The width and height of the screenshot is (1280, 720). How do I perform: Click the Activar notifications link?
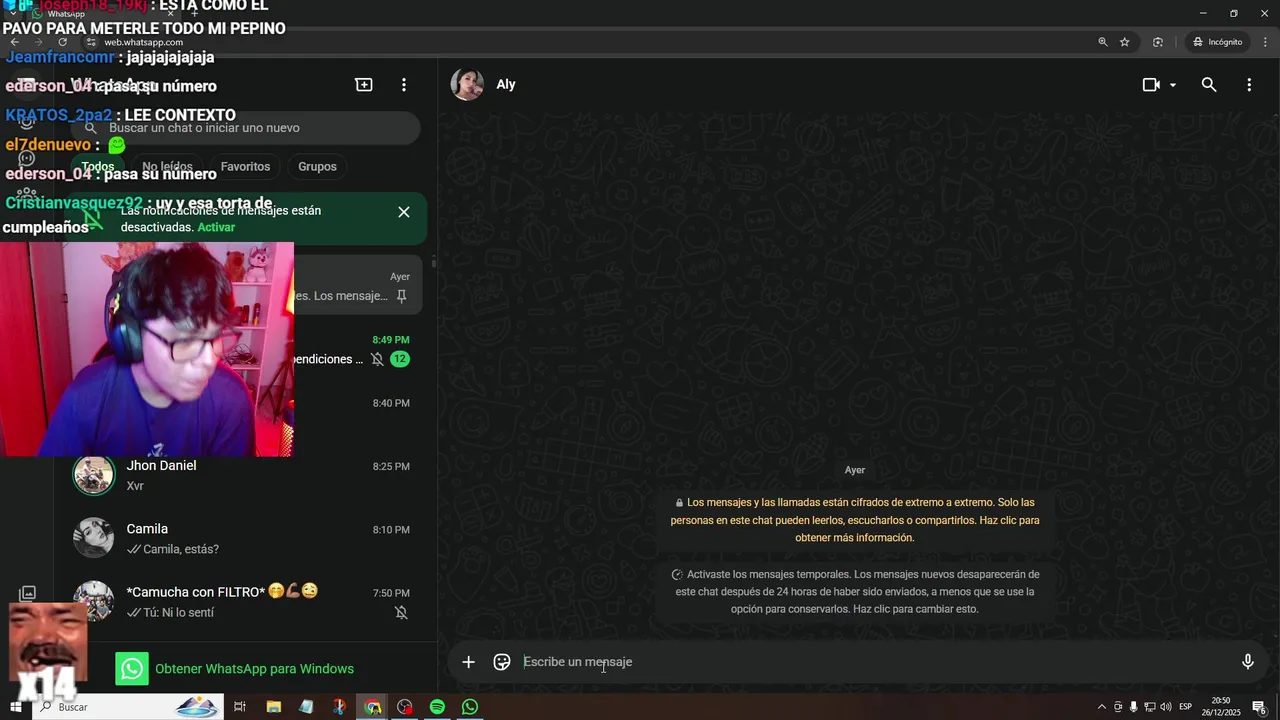(216, 227)
